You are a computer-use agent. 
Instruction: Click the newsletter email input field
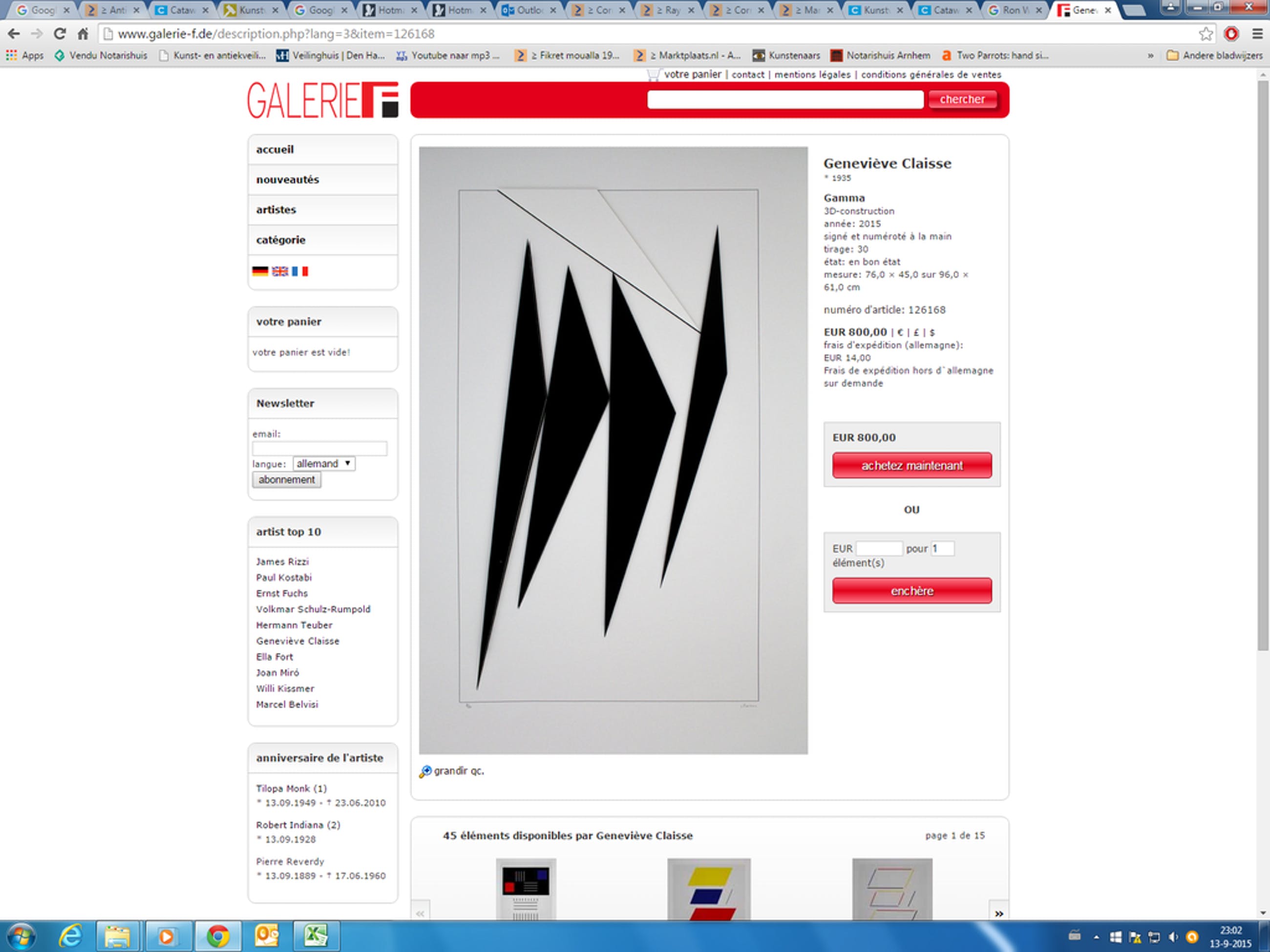tap(319, 449)
